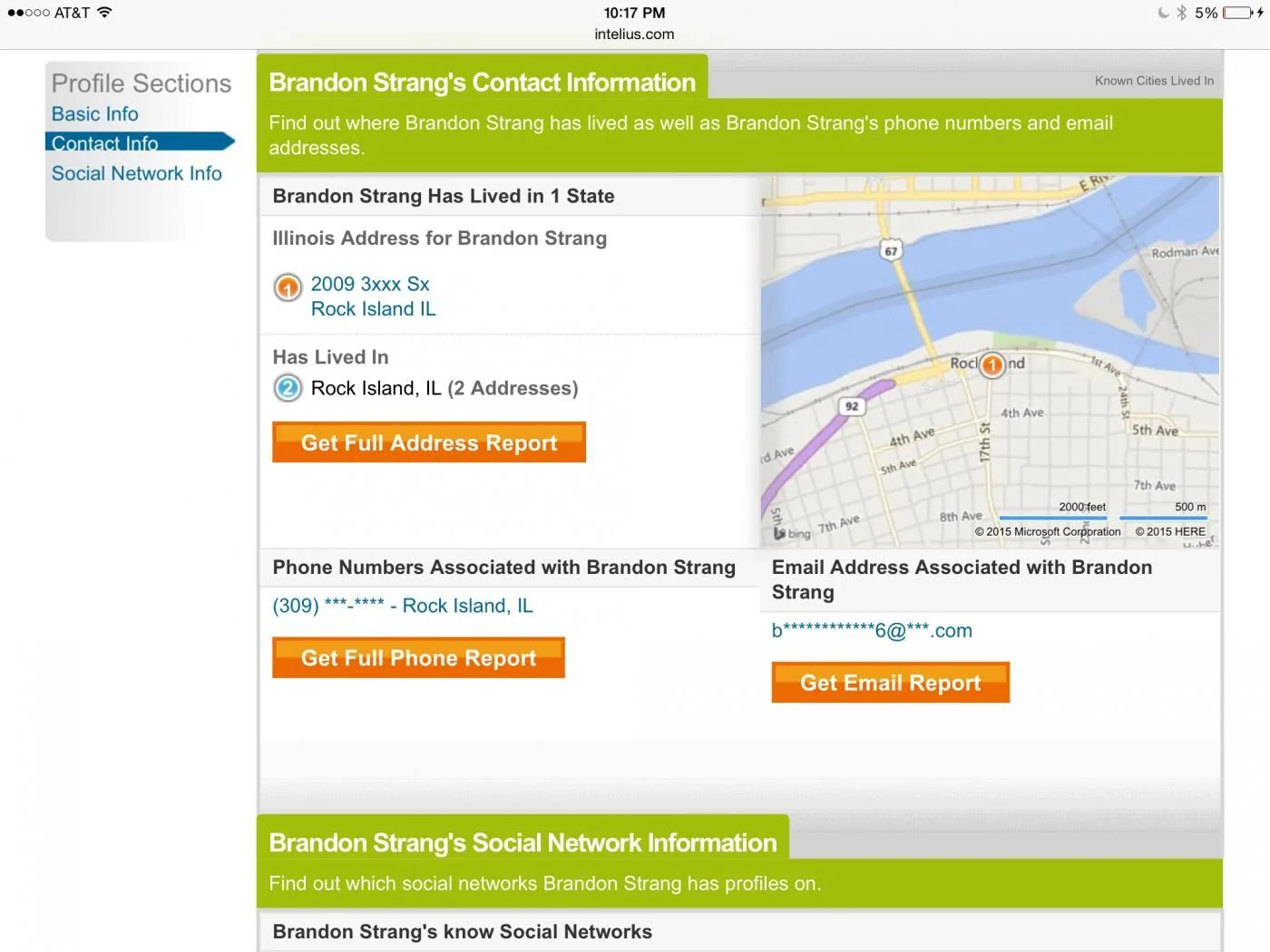Image resolution: width=1270 pixels, height=952 pixels.
Task: Tap the Do Not Disturb moon icon
Action: [1163, 13]
